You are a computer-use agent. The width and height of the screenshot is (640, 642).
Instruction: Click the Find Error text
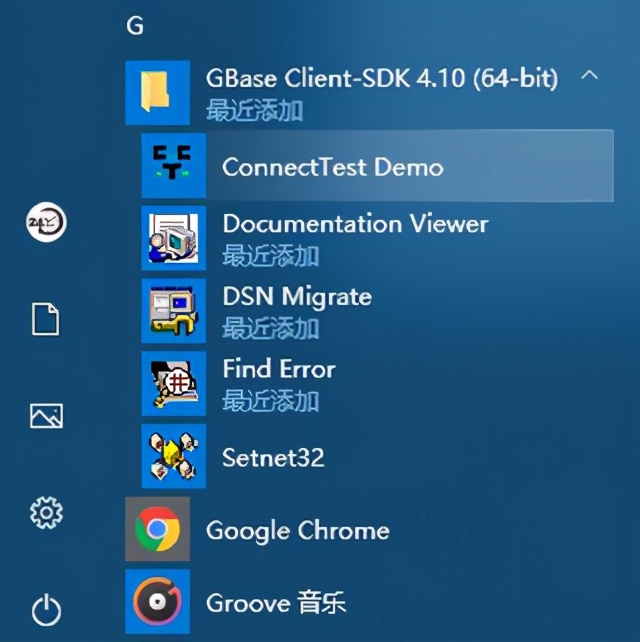click(279, 368)
